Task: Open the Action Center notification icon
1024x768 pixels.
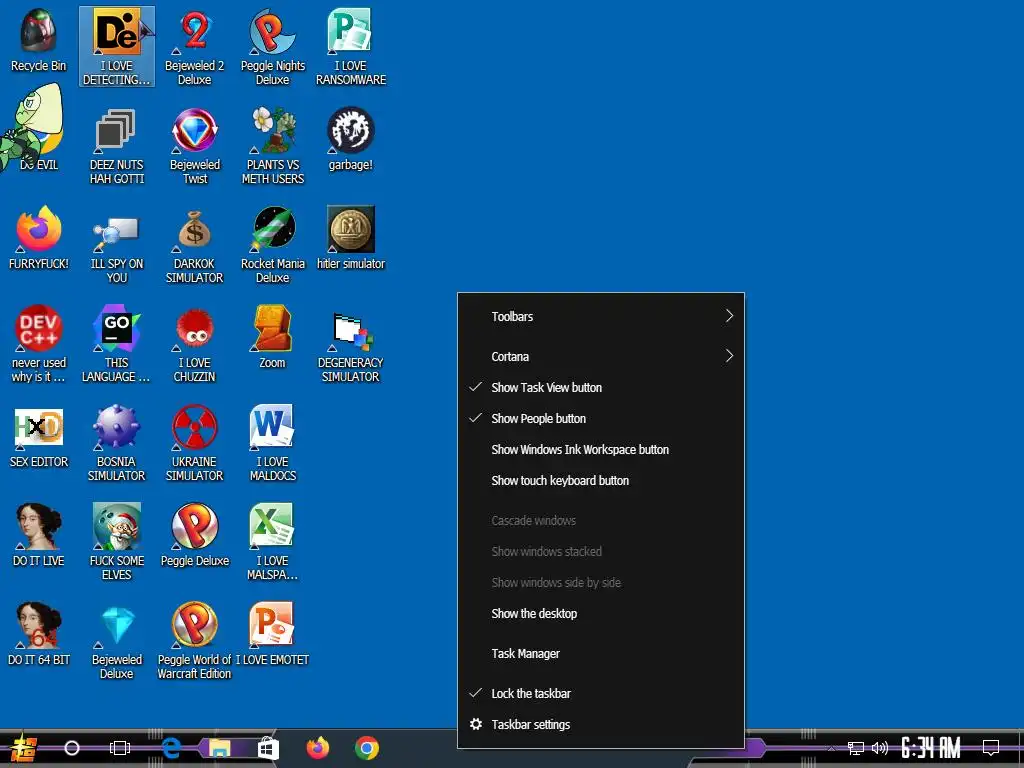Action: click(991, 748)
